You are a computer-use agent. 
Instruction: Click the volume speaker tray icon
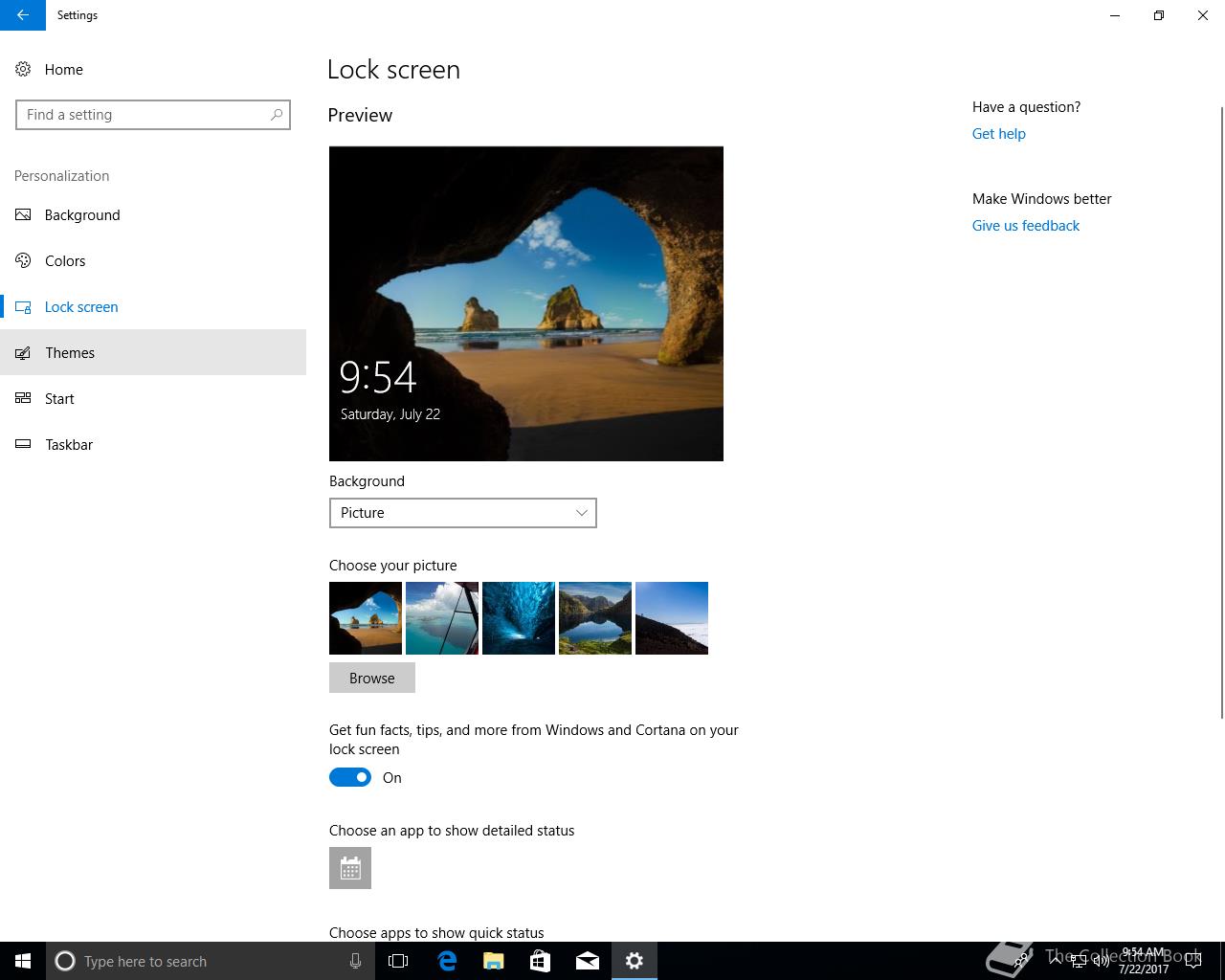[1102, 961]
